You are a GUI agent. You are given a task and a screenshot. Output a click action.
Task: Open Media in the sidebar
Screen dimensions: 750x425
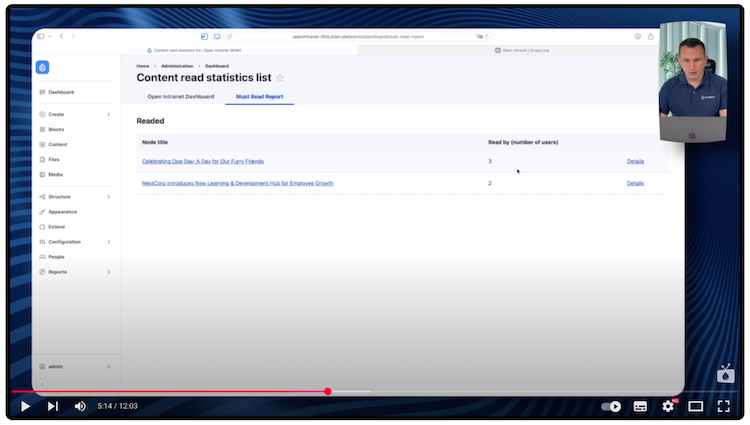click(55, 174)
